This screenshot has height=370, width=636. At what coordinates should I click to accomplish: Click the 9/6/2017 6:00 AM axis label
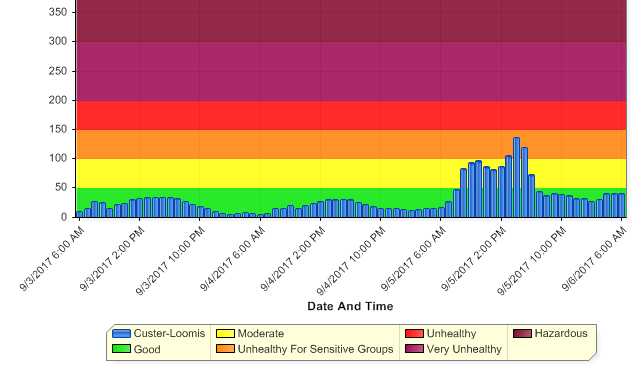(595, 258)
